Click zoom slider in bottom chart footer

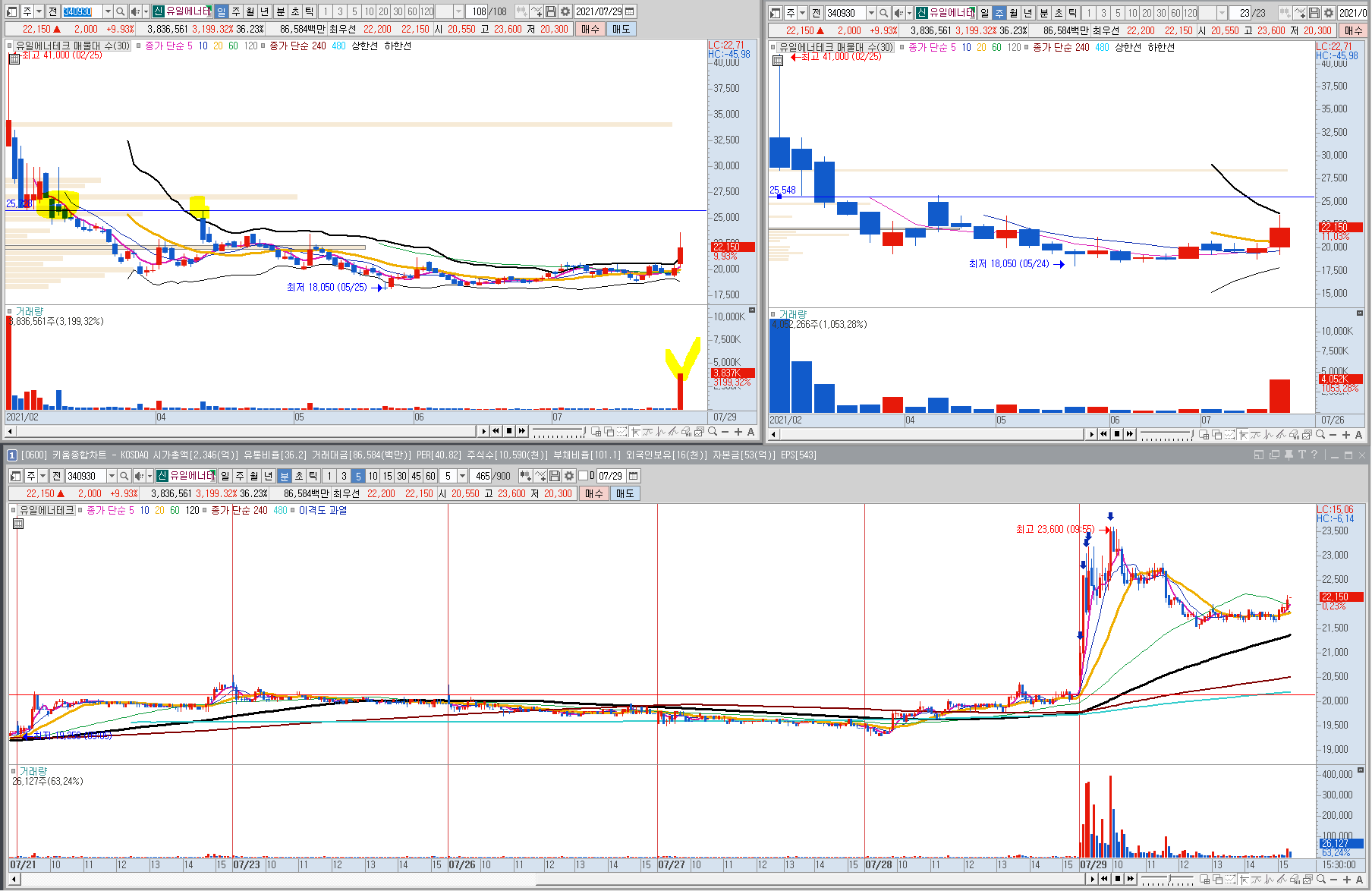[x=1169, y=879]
